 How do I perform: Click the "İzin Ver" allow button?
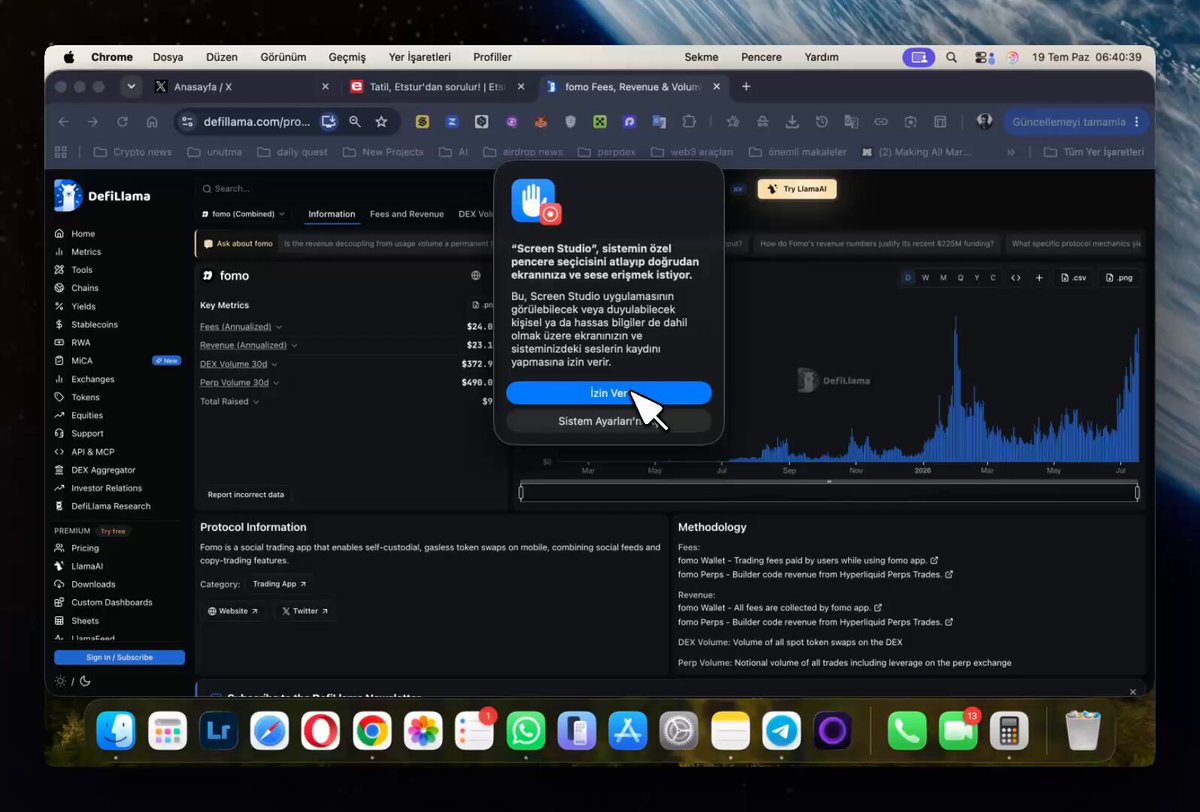pos(608,393)
